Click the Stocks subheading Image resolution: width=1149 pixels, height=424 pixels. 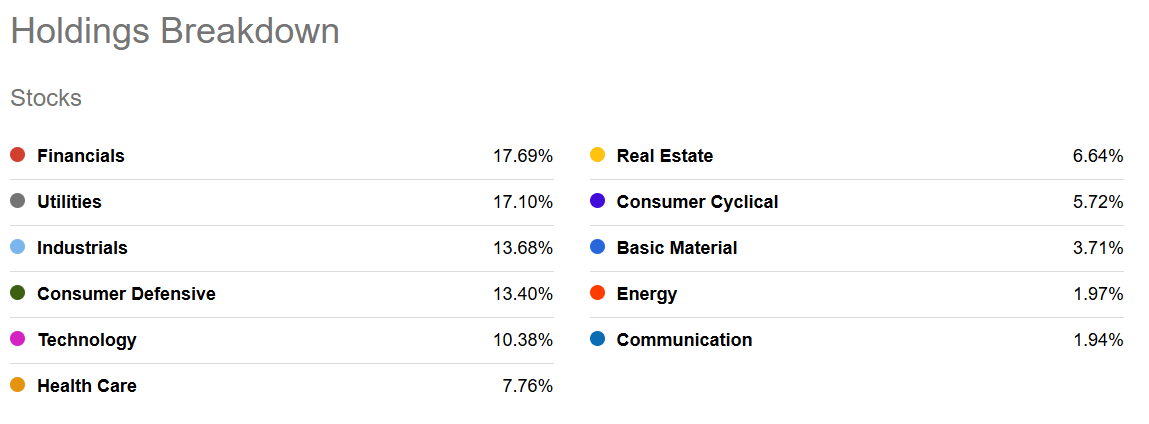pos(46,99)
